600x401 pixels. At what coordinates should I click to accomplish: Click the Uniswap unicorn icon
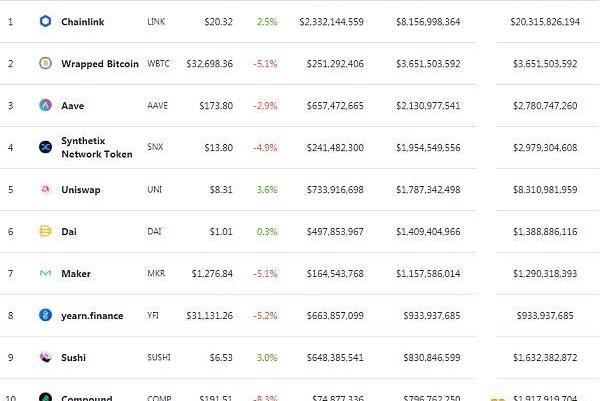[x=45, y=189]
